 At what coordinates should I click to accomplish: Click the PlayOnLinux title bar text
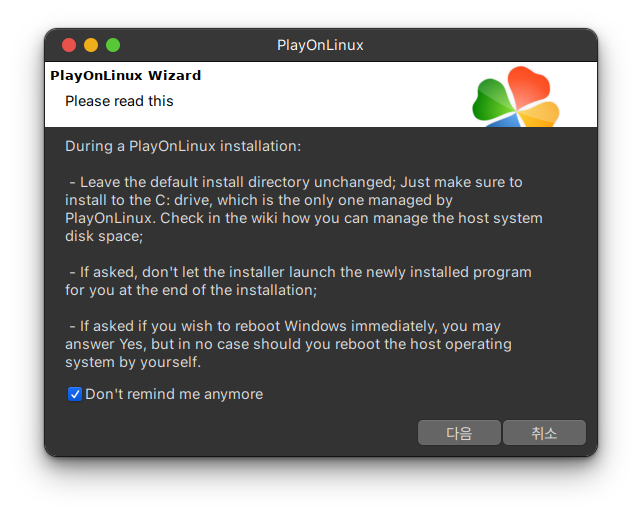pyautogui.click(x=320, y=45)
